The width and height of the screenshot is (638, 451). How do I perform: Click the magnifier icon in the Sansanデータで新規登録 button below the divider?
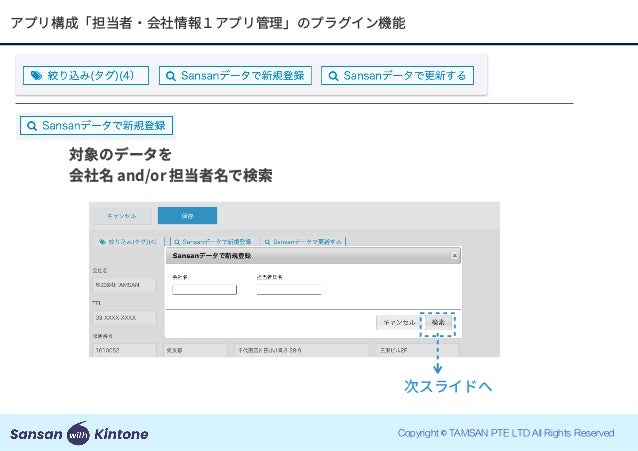pos(32,126)
